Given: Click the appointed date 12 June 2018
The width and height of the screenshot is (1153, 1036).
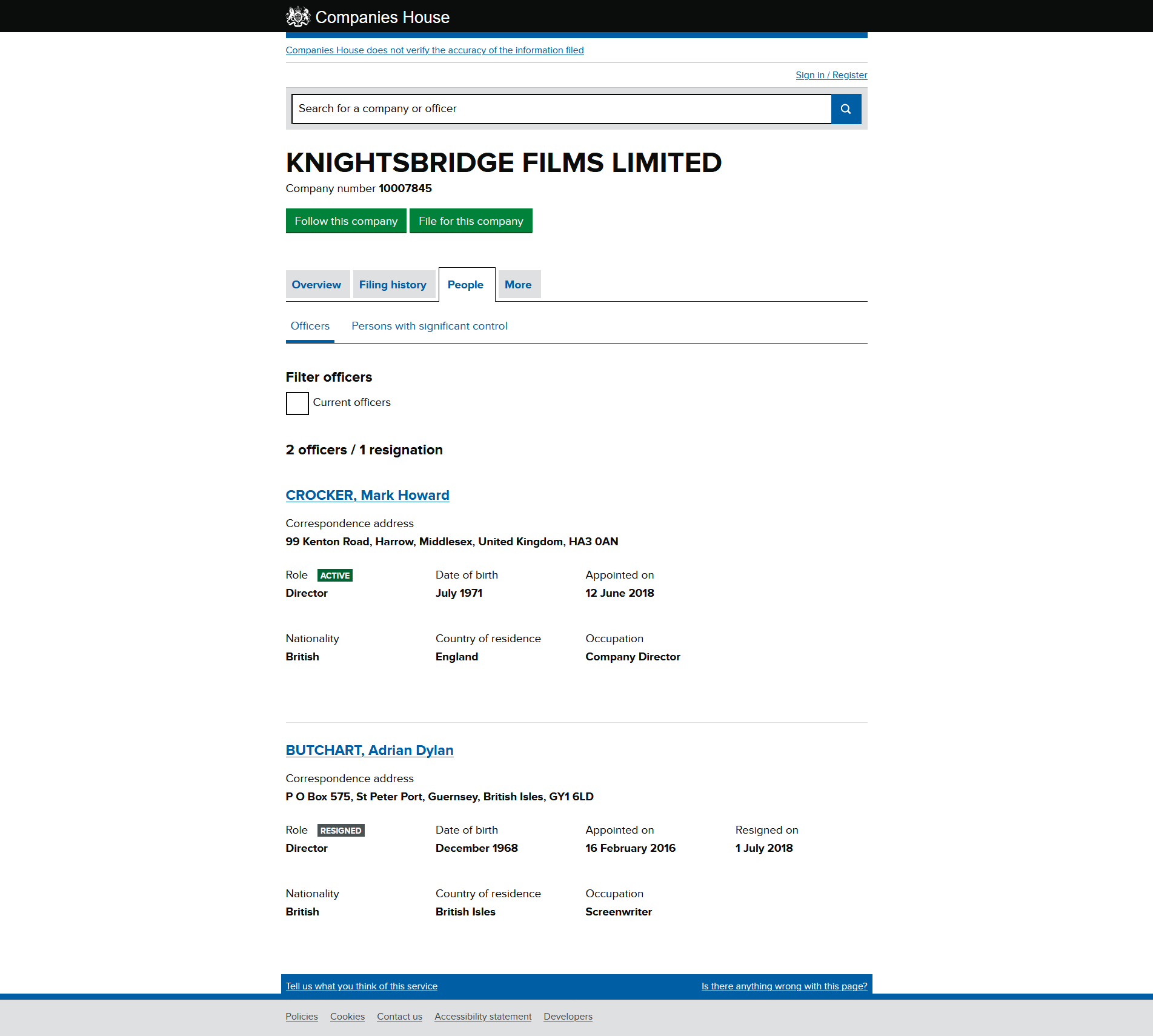Looking at the screenshot, I should [x=620, y=593].
